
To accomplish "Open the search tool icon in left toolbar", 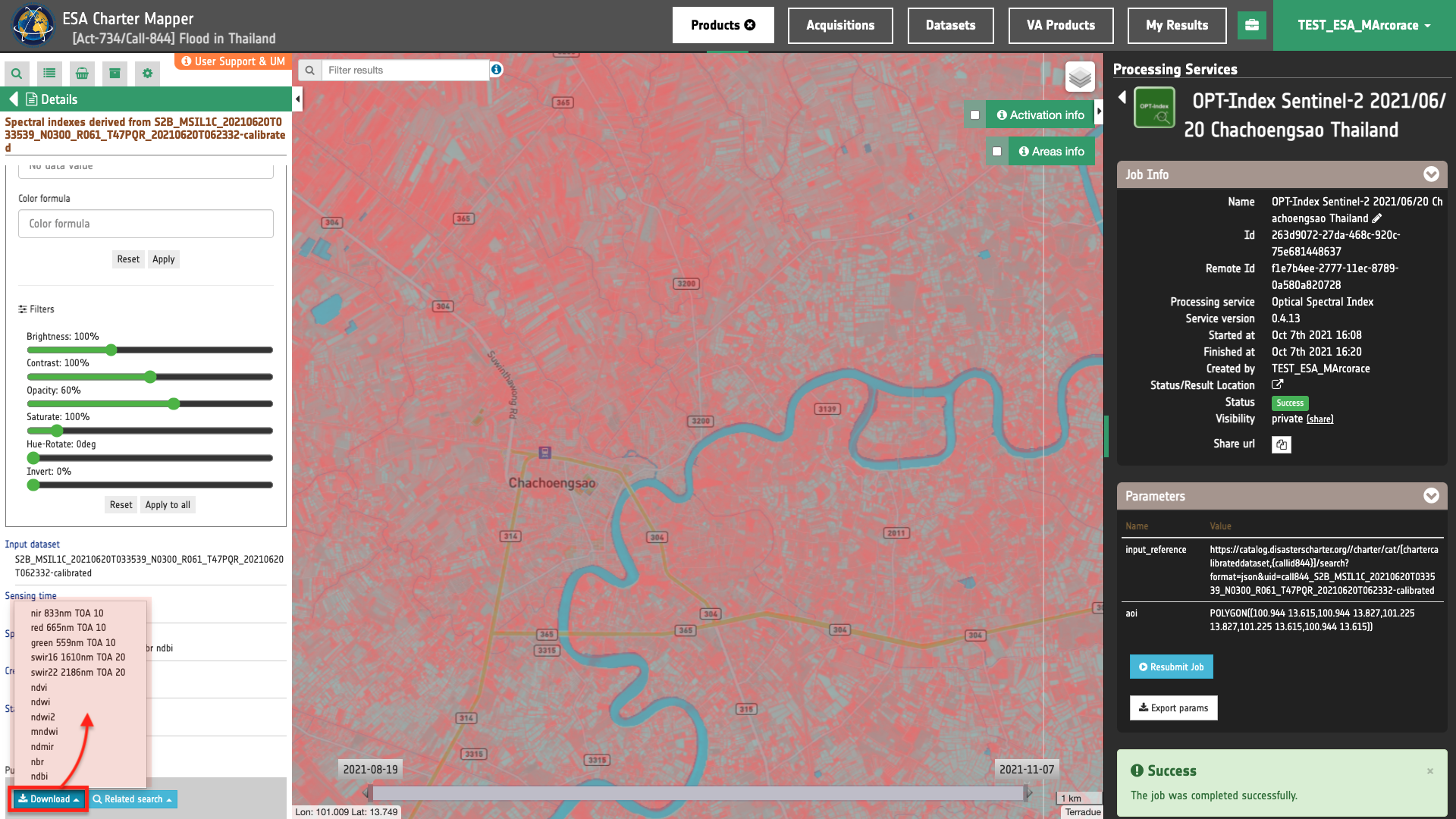I will tap(16, 74).
